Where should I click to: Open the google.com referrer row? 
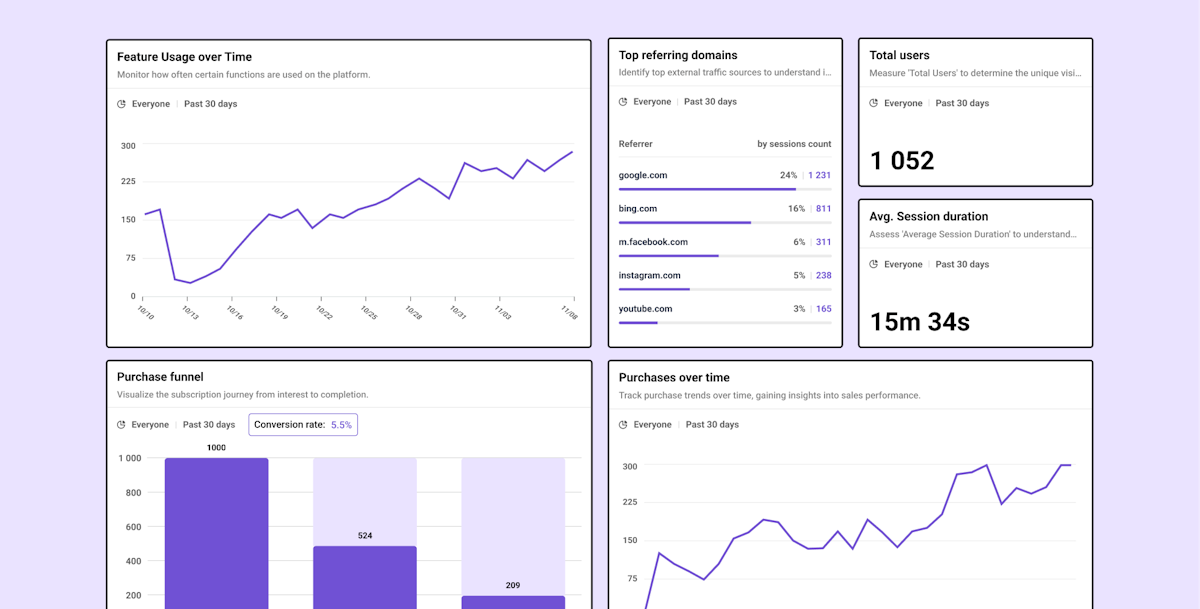[643, 175]
